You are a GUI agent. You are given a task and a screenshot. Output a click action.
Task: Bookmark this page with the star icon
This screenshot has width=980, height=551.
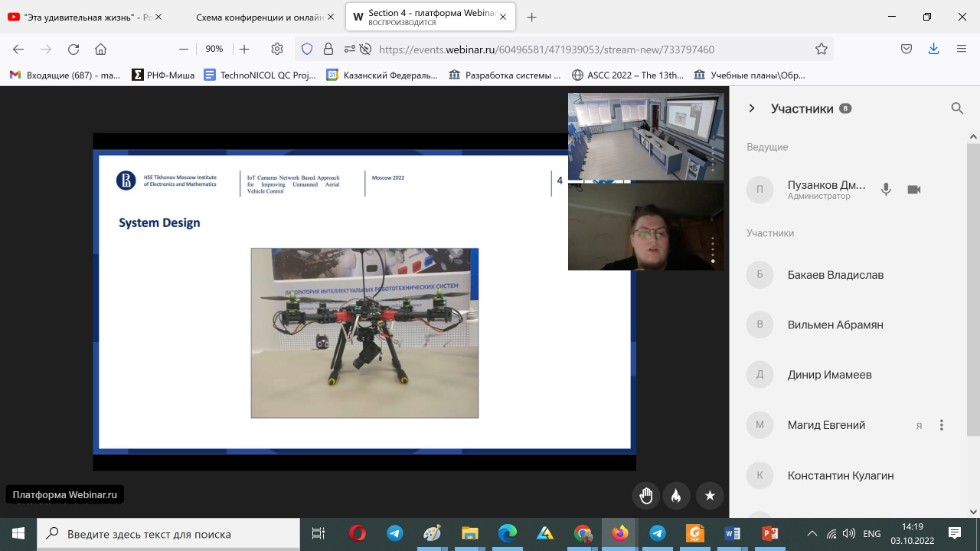[x=821, y=49]
